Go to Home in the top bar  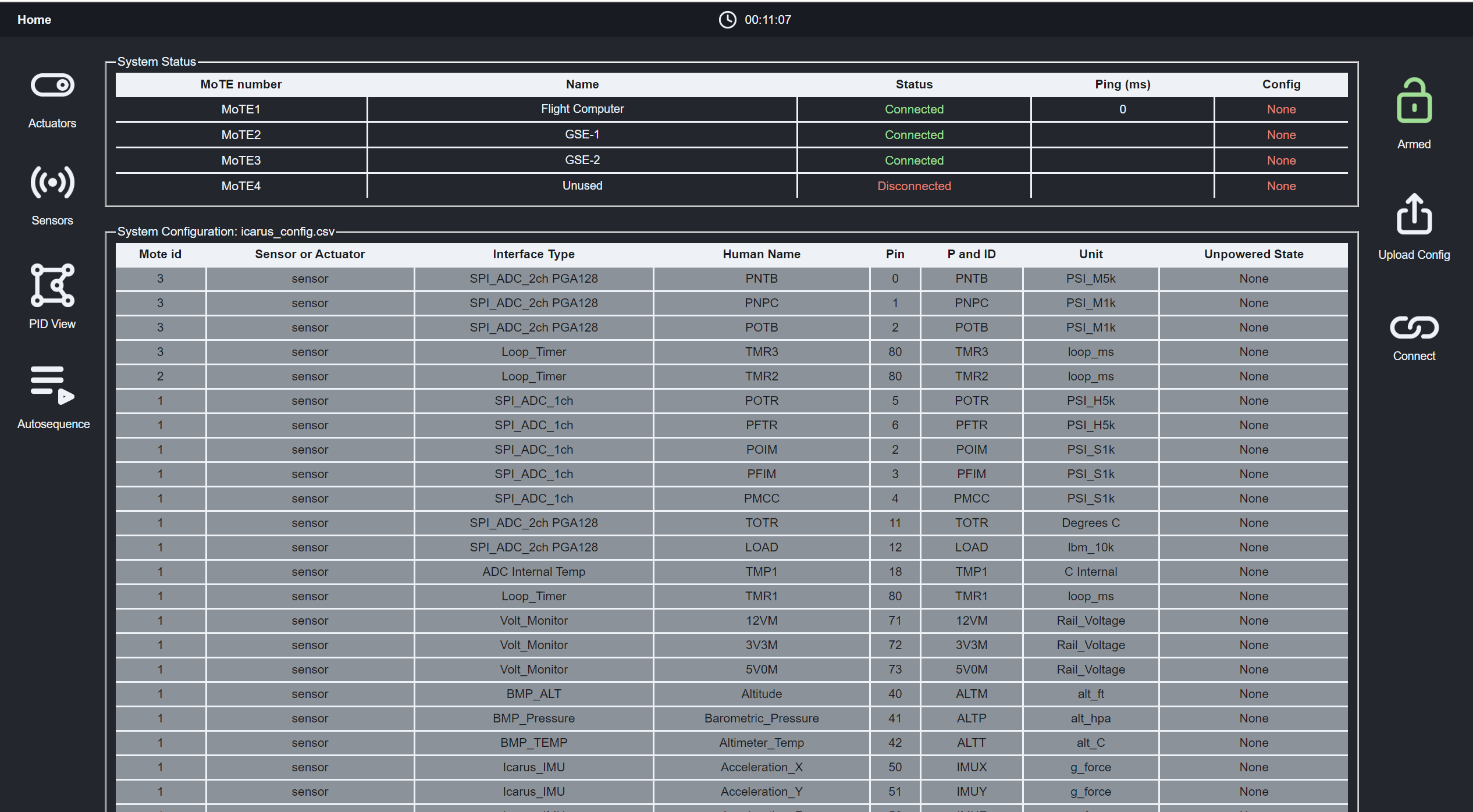point(34,20)
